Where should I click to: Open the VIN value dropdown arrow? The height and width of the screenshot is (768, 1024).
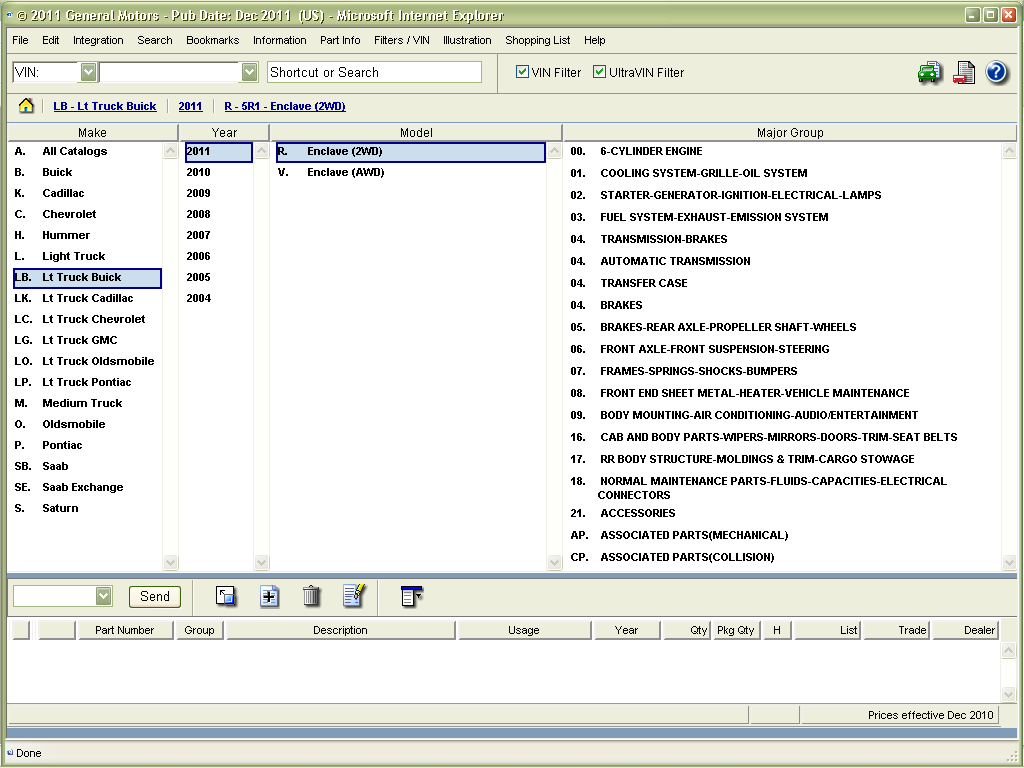click(249, 72)
